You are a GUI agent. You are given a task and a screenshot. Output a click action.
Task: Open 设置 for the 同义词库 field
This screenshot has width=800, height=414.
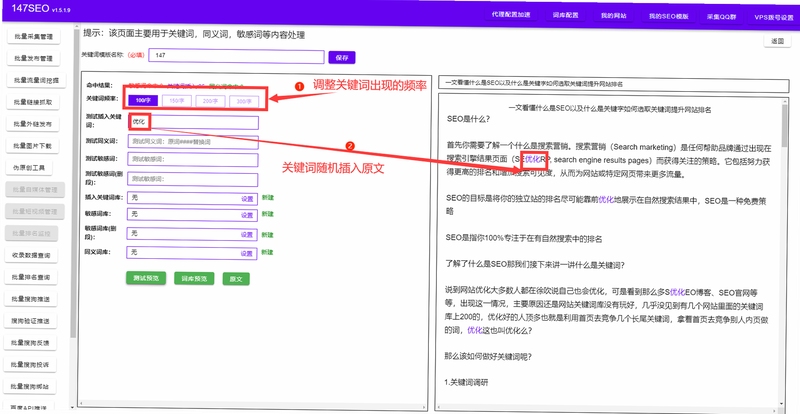coord(247,253)
